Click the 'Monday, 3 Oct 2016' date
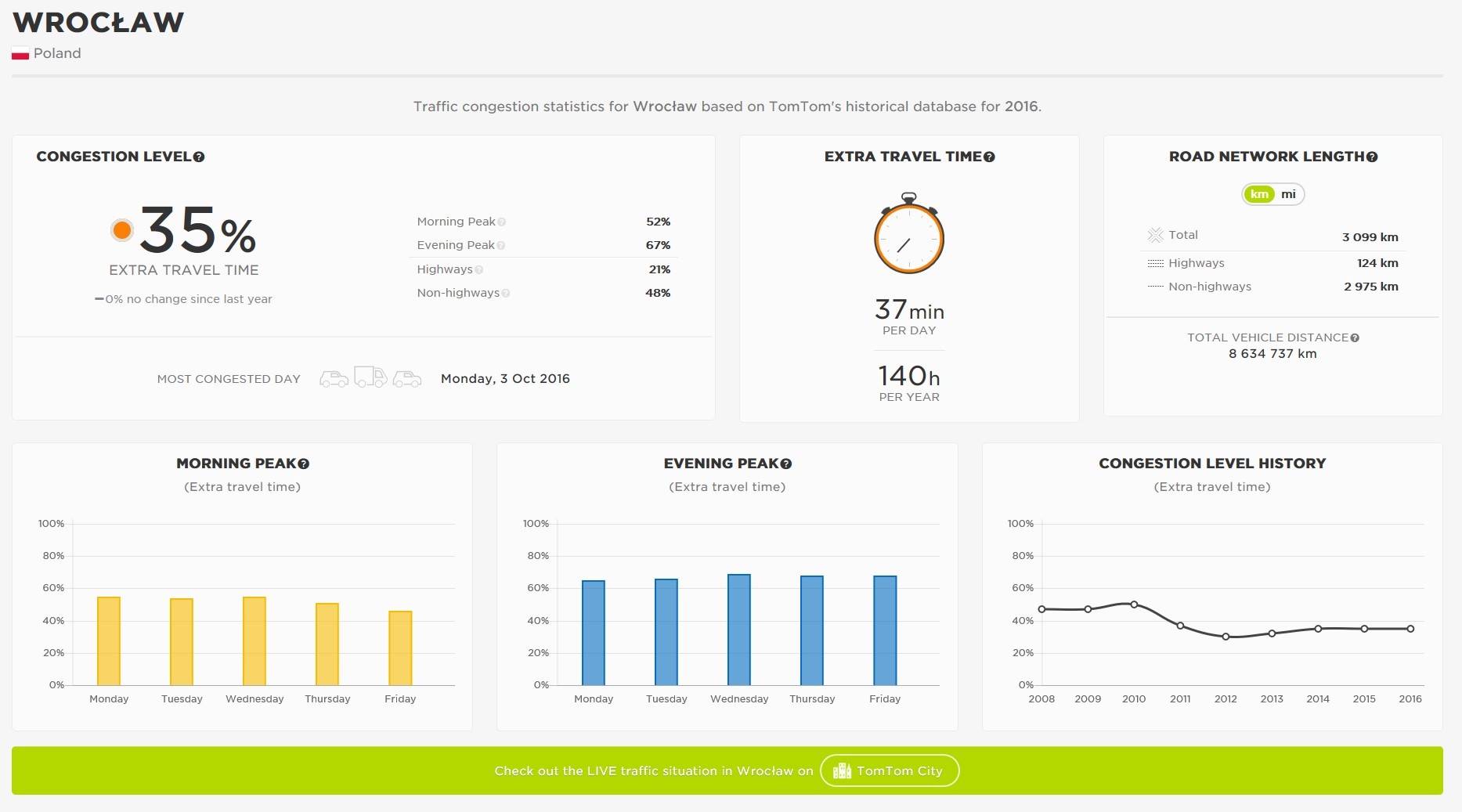This screenshot has width=1462, height=812. coord(505,379)
